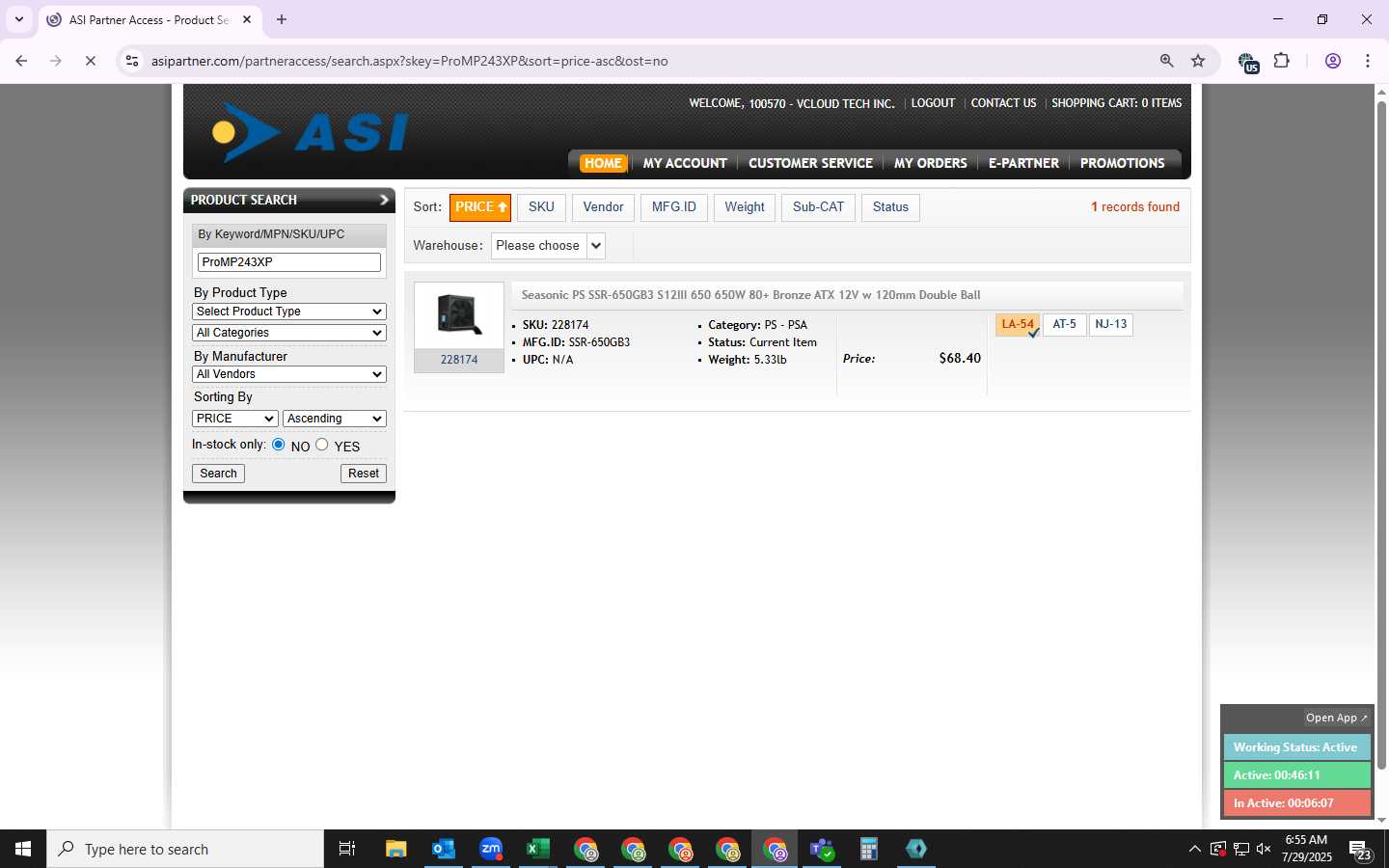Click LOGOUT link
The width and height of the screenshot is (1389, 868).
[x=933, y=103]
